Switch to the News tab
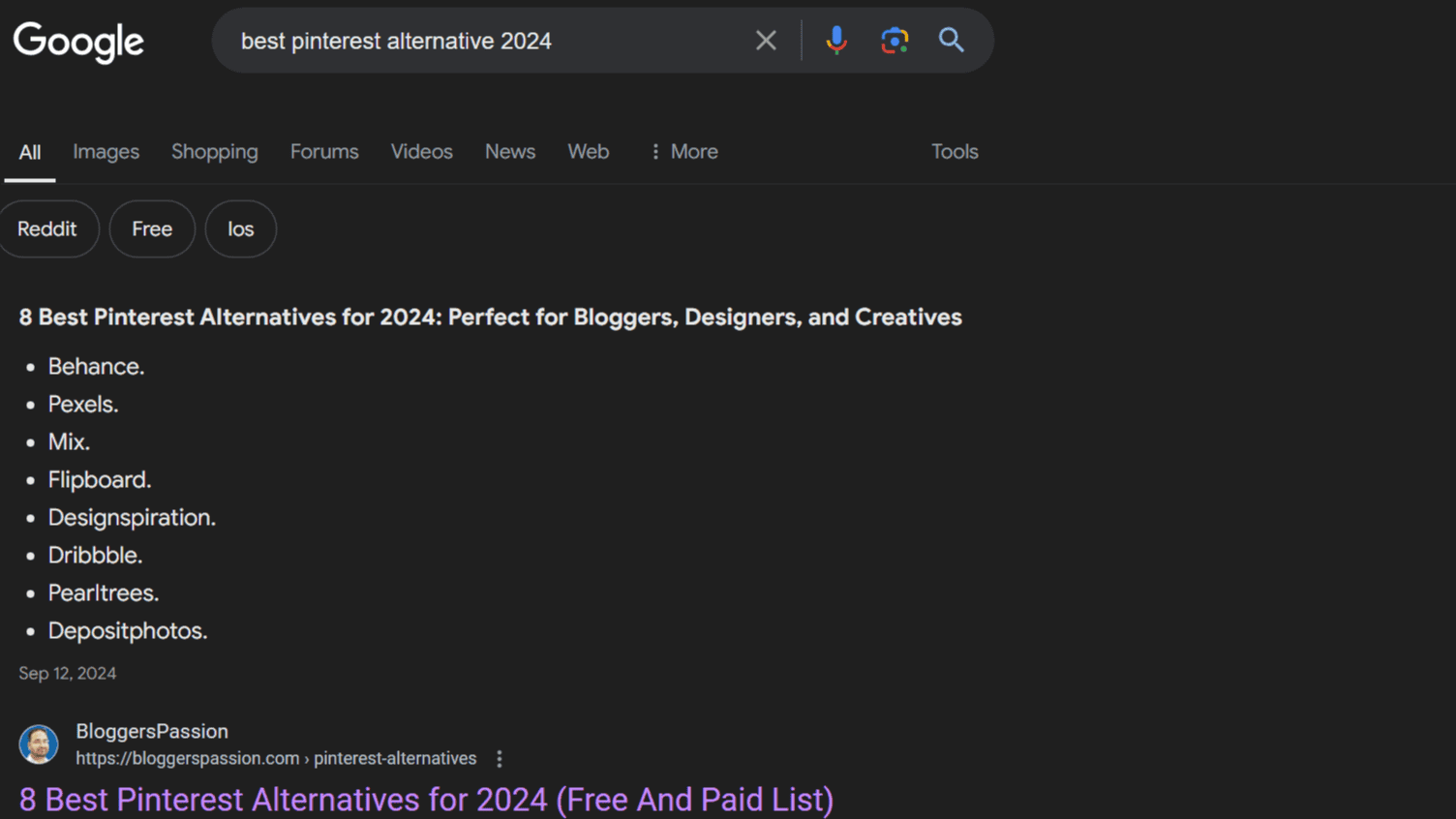Viewport: 1456px width, 819px height. point(509,151)
